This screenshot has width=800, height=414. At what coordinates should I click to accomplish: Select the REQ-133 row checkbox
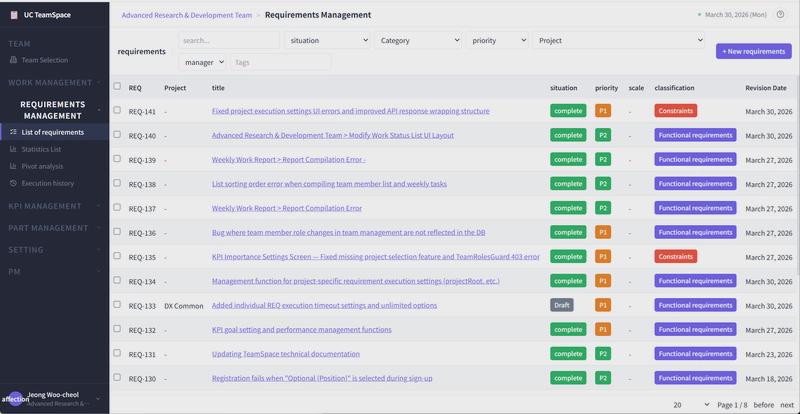[x=117, y=304]
